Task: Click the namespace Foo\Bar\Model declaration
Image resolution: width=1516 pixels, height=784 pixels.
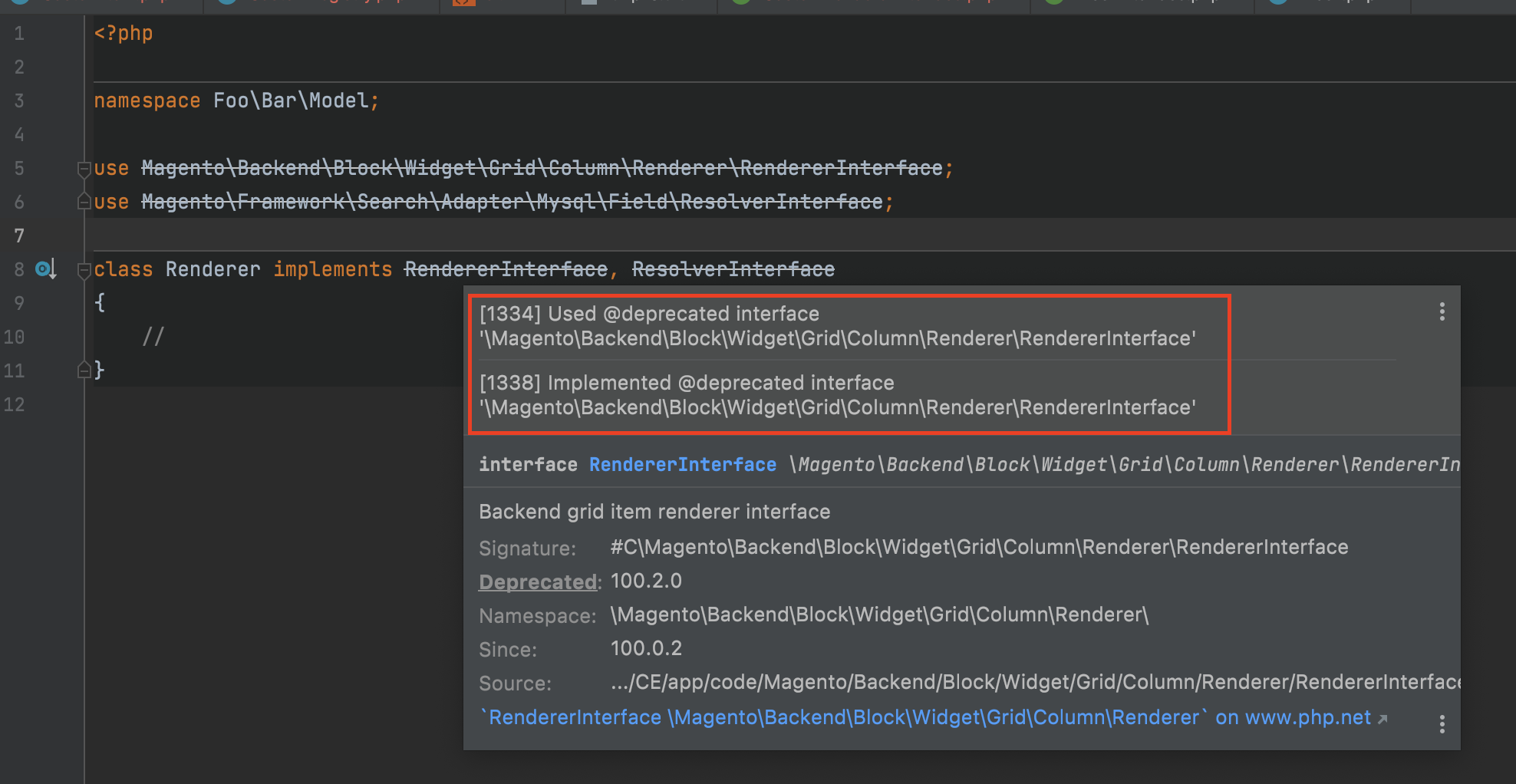Action: pyautogui.click(x=236, y=100)
